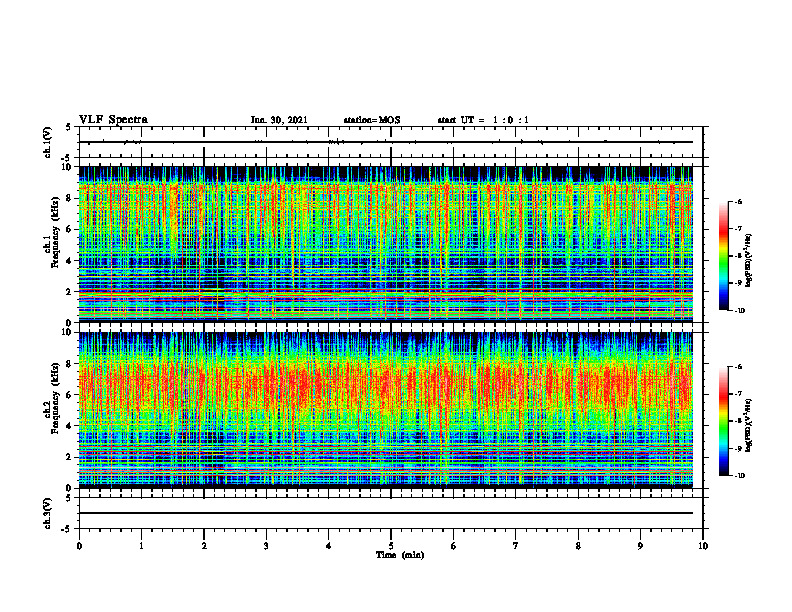Screen dimensions: 792x612
Task: Click the x-axis tick label '7'
Action: click(516, 546)
